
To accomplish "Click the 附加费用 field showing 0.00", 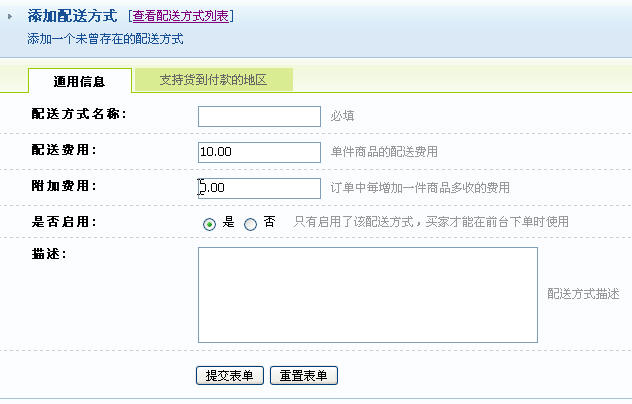I will [x=259, y=188].
